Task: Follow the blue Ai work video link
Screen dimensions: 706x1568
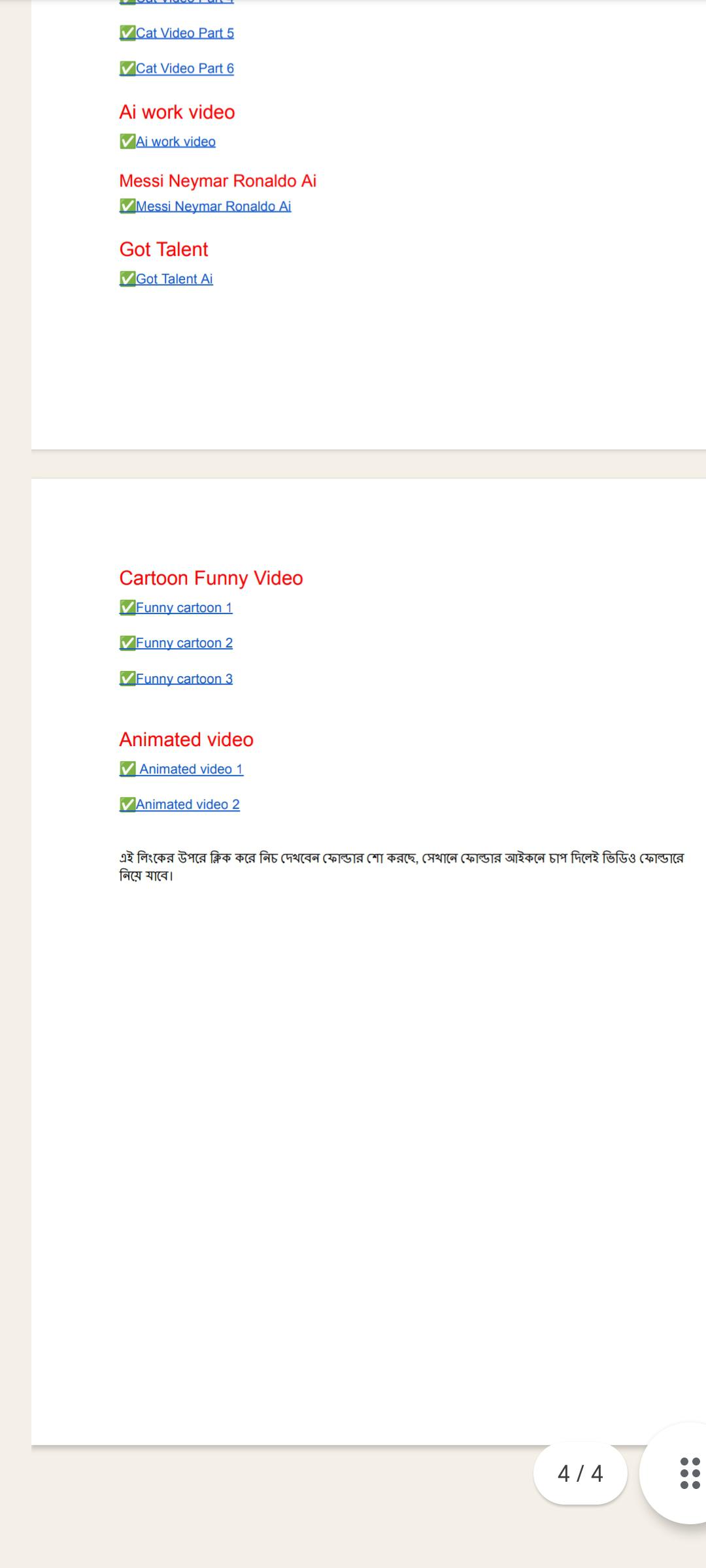Action: 176,142
